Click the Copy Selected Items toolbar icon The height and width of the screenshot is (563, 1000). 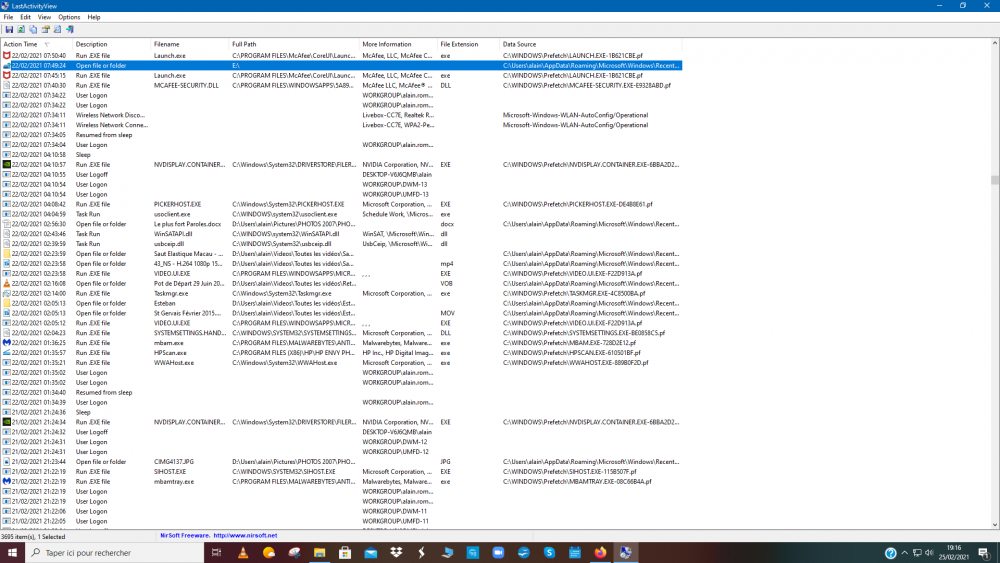click(33, 29)
